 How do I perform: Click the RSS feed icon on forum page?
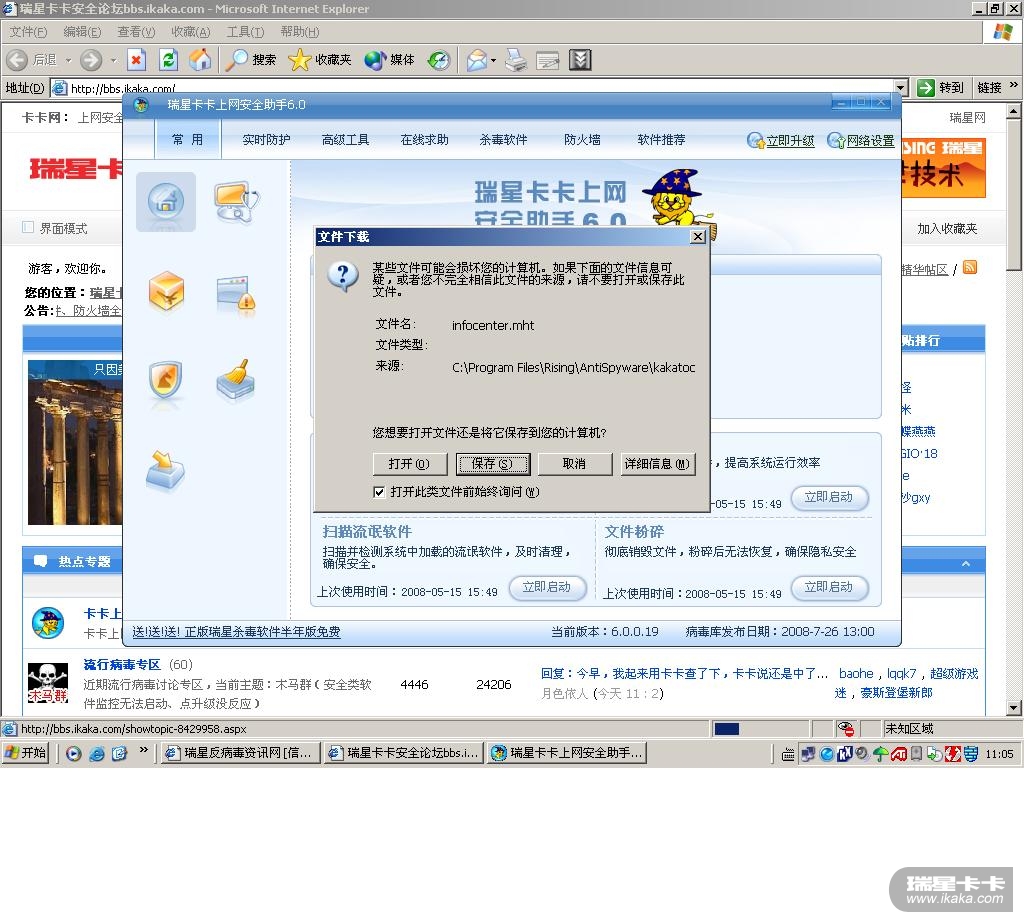[970, 267]
